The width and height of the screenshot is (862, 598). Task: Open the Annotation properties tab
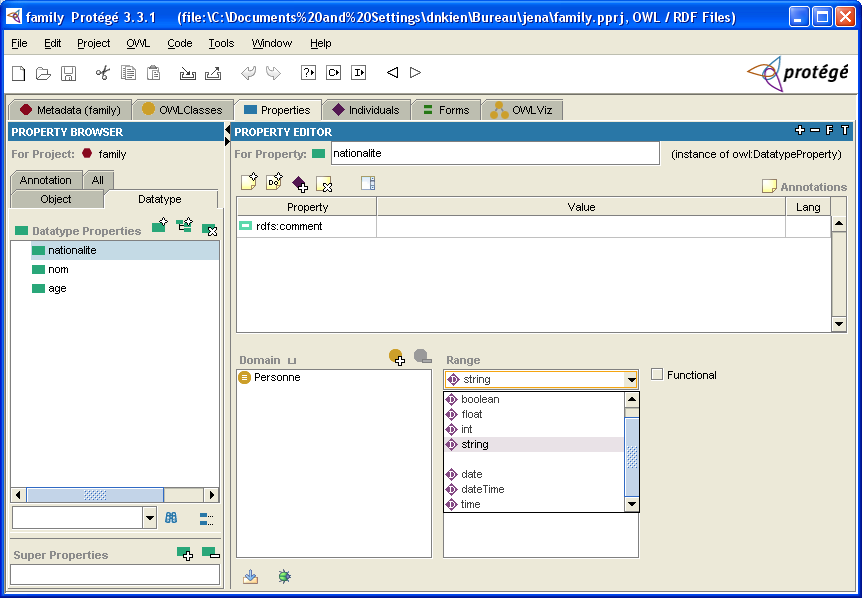pyautogui.click(x=46, y=180)
